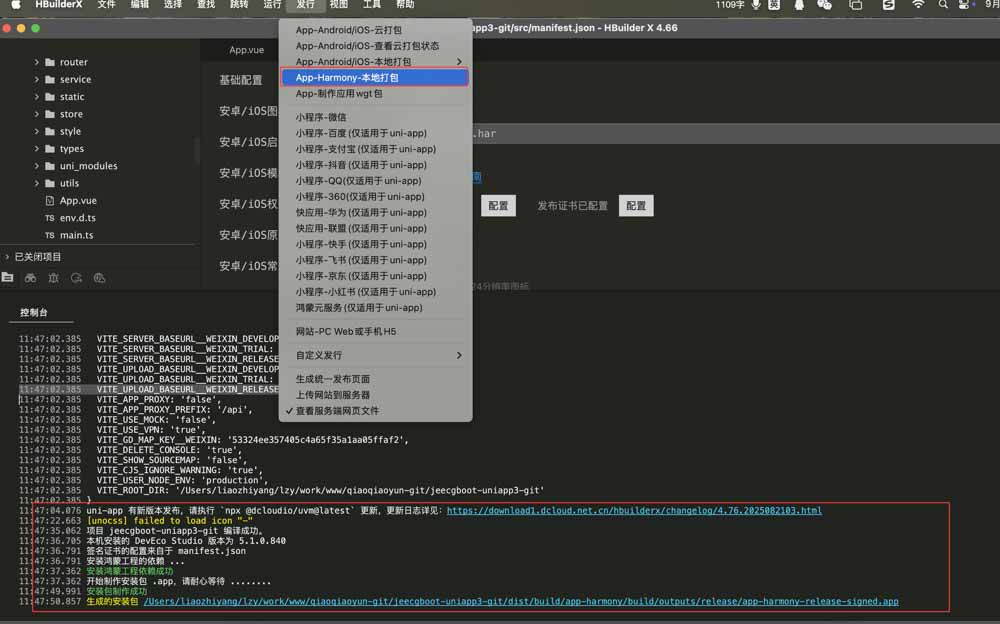Click the microphone icon in menu bar

[756, 5]
